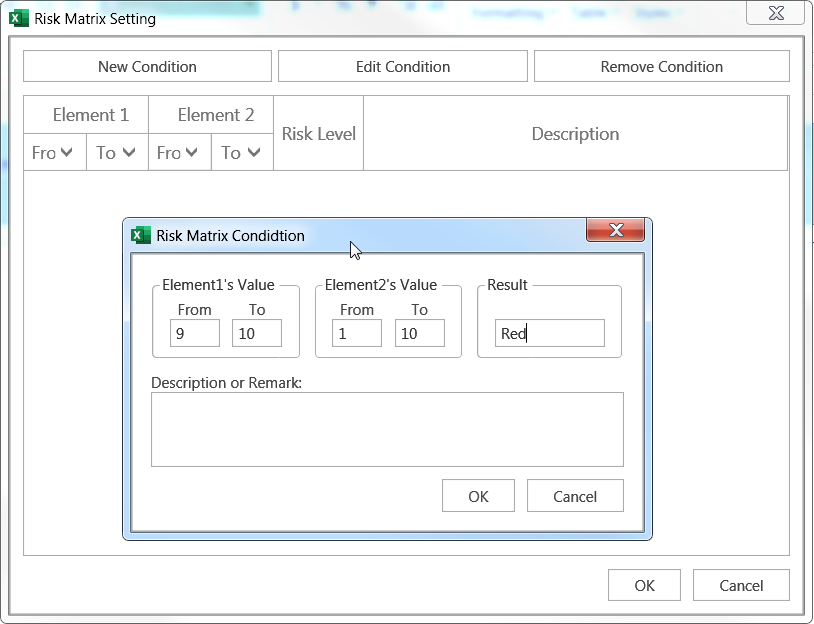Click the Excel icon in Risk Matrix Condition dialog
This screenshot has height=624, width=814.
[x=141, y=235]
